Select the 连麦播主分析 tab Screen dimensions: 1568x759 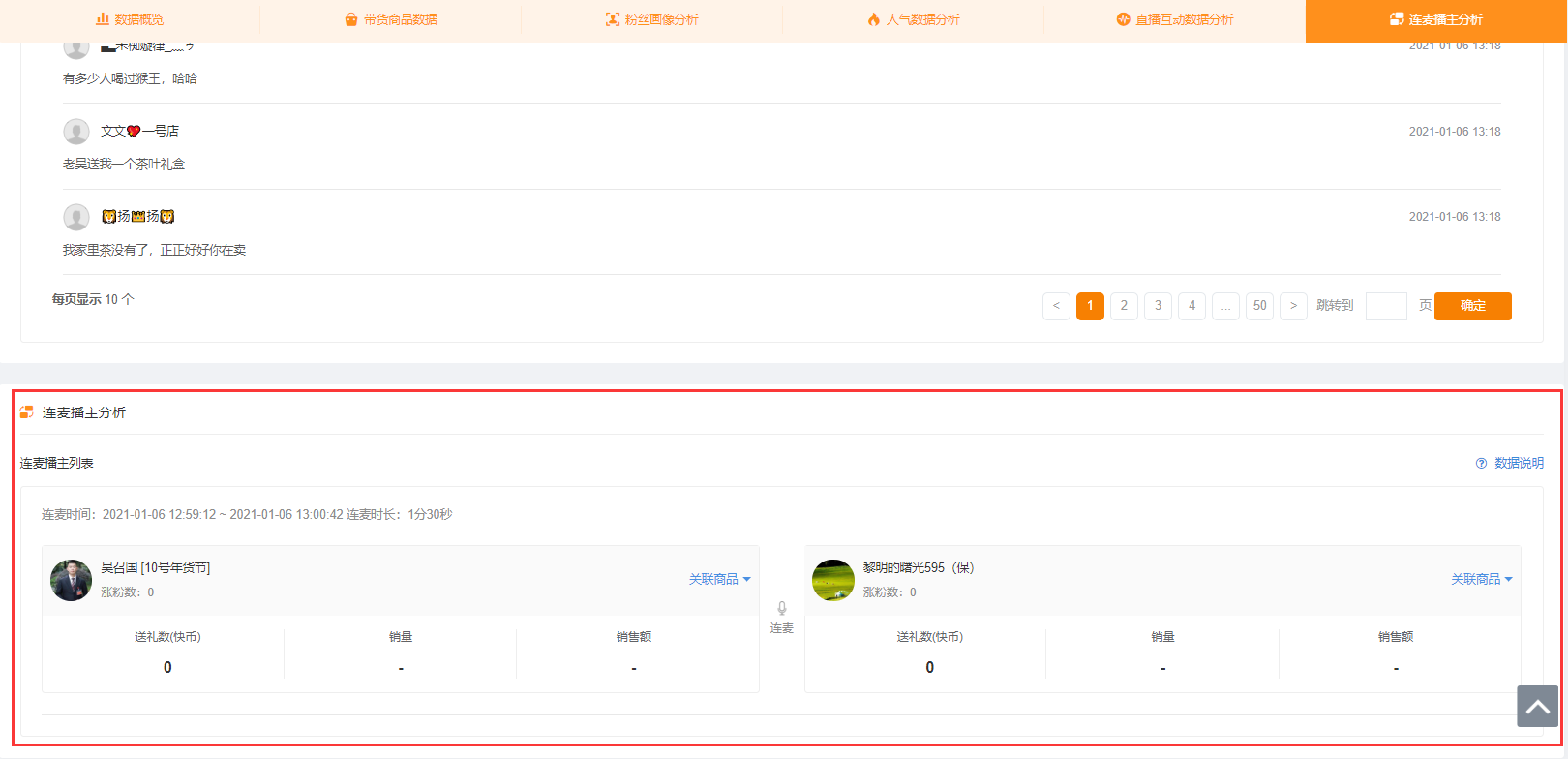1436,19
